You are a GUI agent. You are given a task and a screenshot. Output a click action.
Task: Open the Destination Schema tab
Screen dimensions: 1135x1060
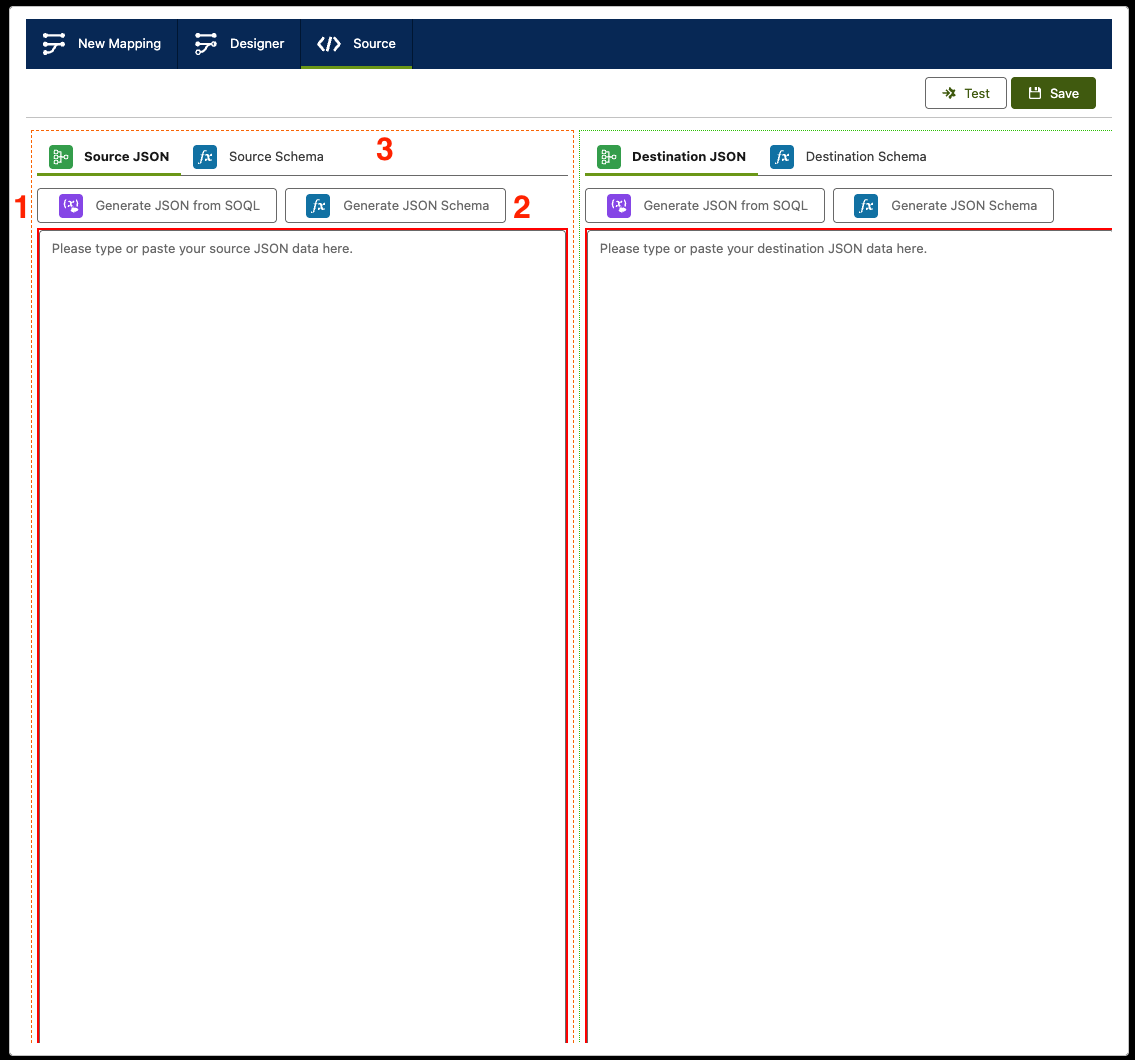pyautogui.click(x=865, y=157)
